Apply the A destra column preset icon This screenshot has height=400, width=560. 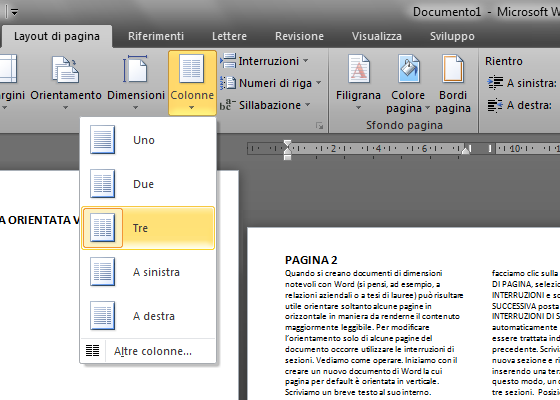coord(102,316)
